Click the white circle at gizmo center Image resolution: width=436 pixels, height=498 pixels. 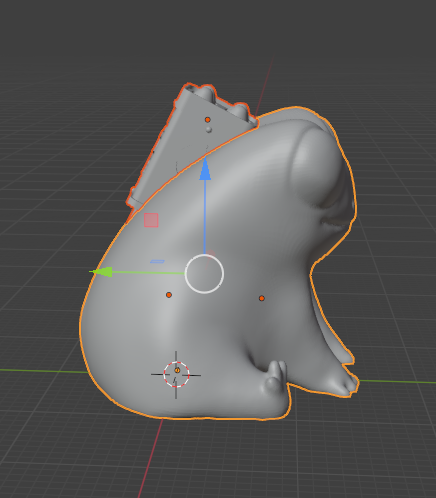point(204,274)
